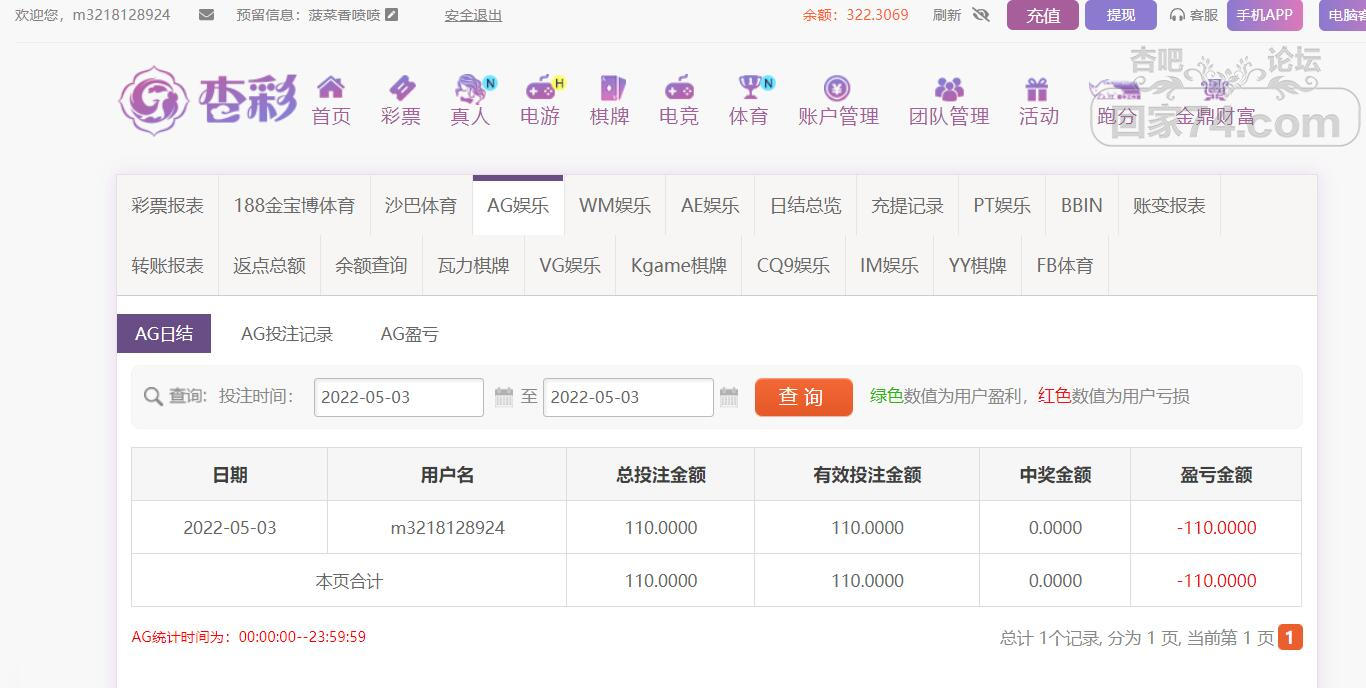Click the 客服 headset icon
Screen dimensions: 1366x688
coord(1177,15)
